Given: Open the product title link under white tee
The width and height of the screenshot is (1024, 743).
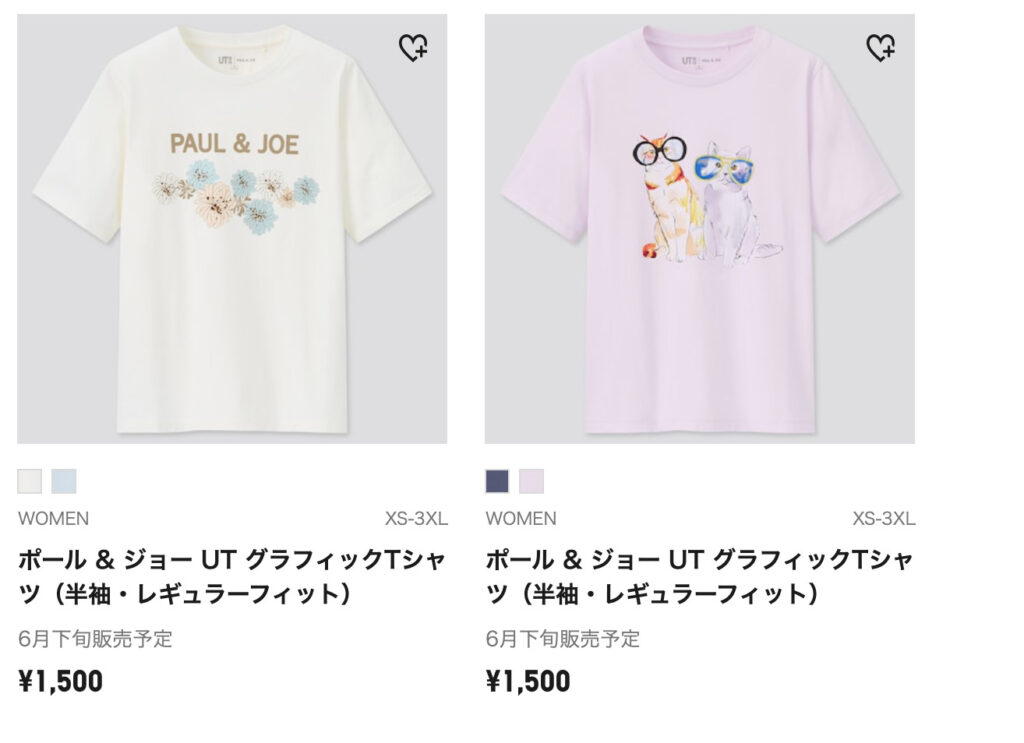Looking at the screenshot, I should click(x=232, y=577).
